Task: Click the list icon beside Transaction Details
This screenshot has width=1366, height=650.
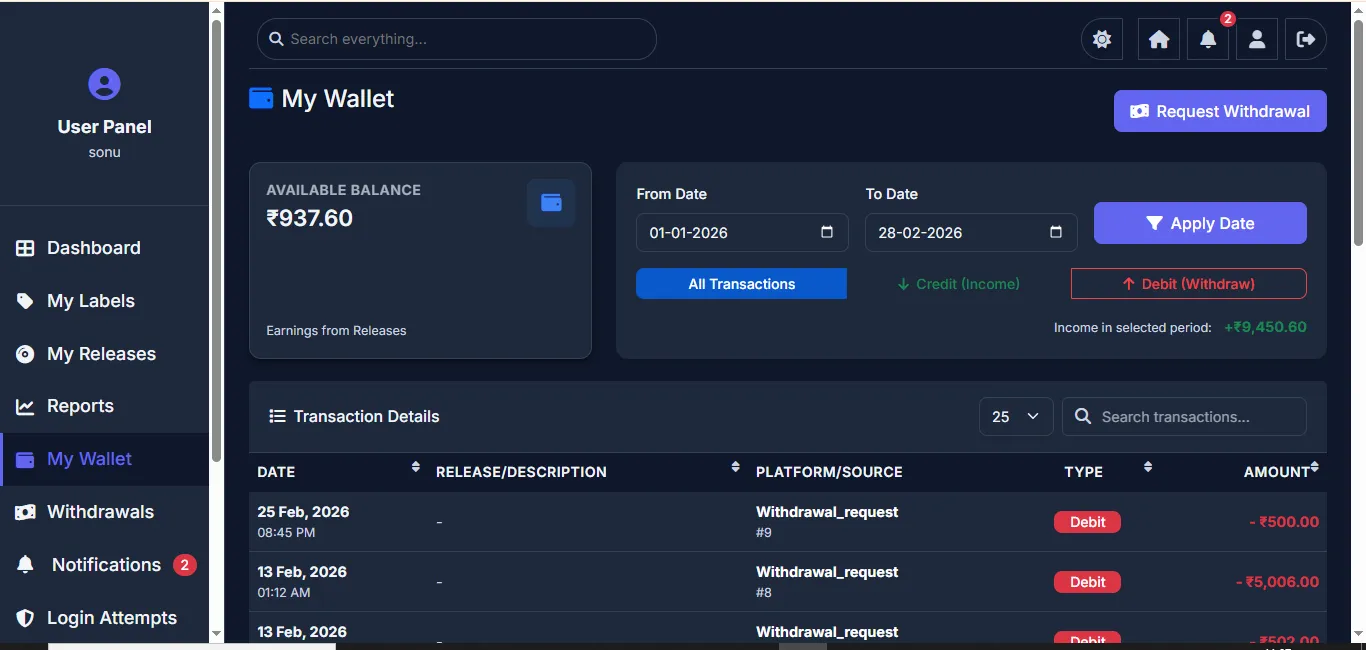Action: point(277,416)
